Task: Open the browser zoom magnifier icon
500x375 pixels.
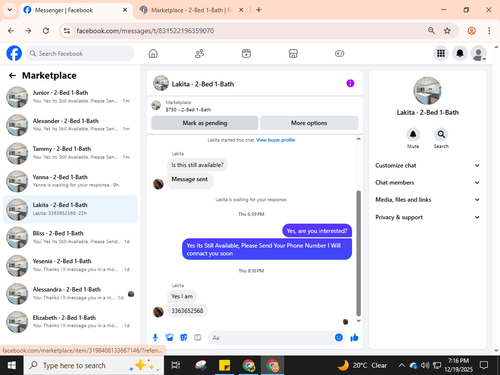Action: (431, 31)
